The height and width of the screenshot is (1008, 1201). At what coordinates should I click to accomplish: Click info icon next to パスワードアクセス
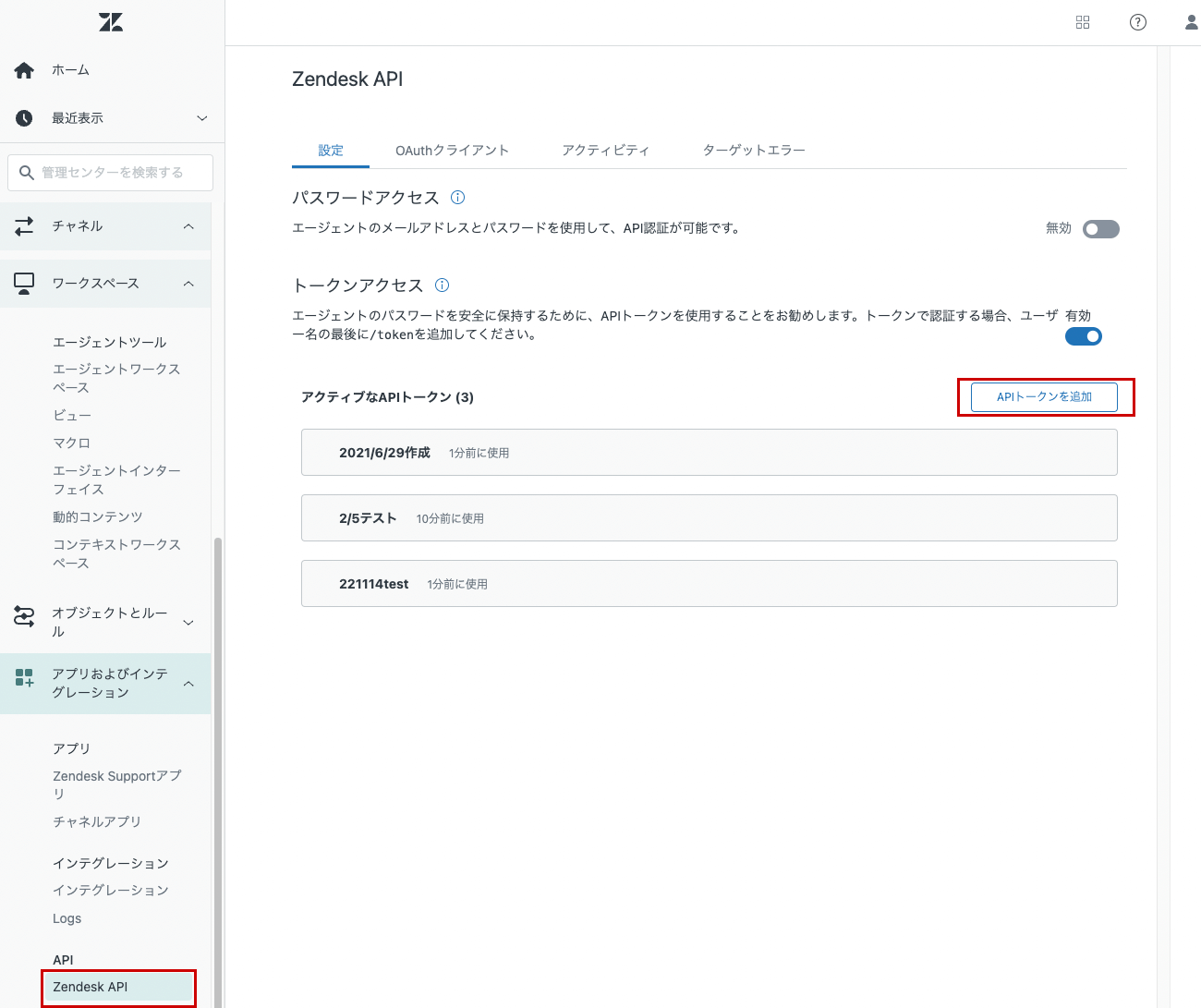click(x=457, y=198)
